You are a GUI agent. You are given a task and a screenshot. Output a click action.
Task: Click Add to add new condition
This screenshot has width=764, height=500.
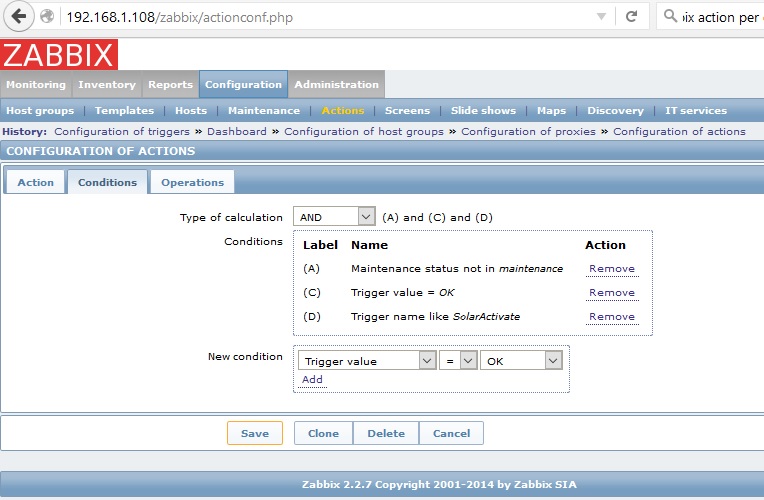[x=312, y=379]
